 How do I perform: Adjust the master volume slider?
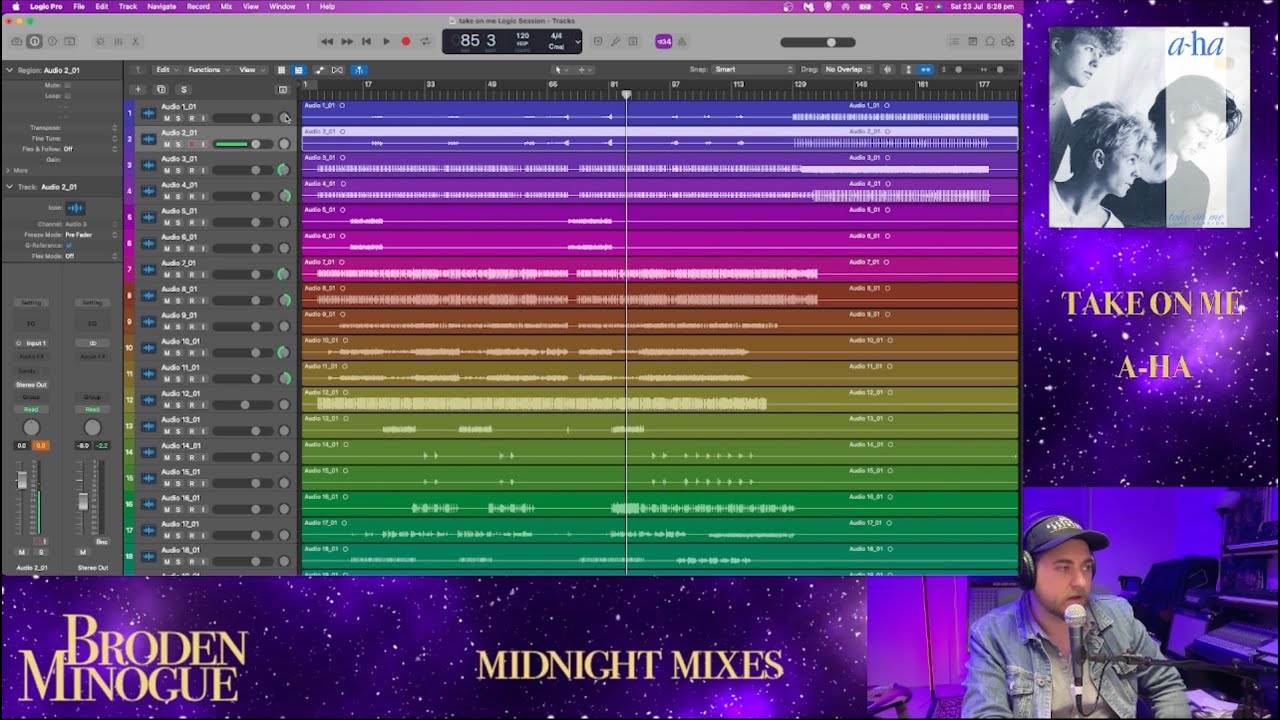coord(818,42)
